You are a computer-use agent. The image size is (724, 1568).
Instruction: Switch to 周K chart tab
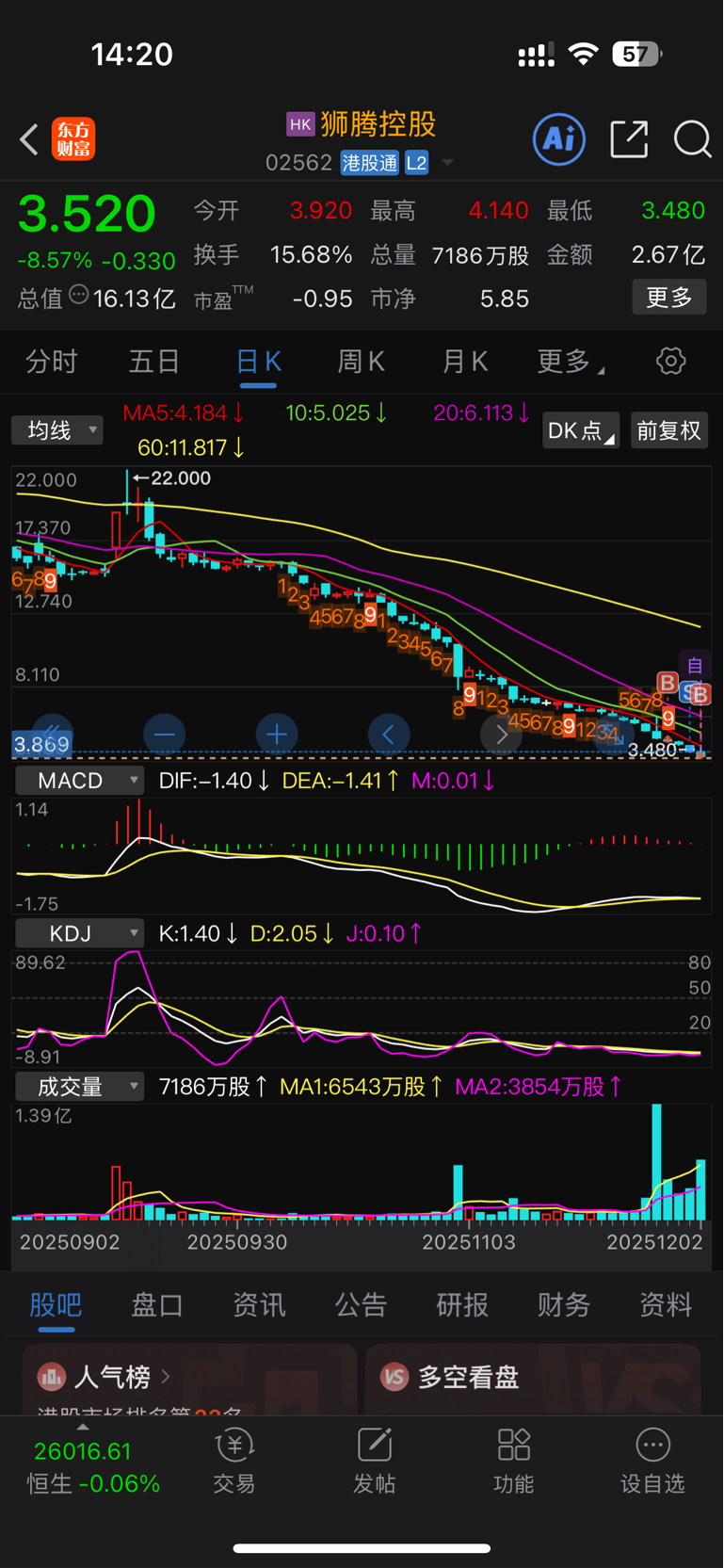(362, 362)
